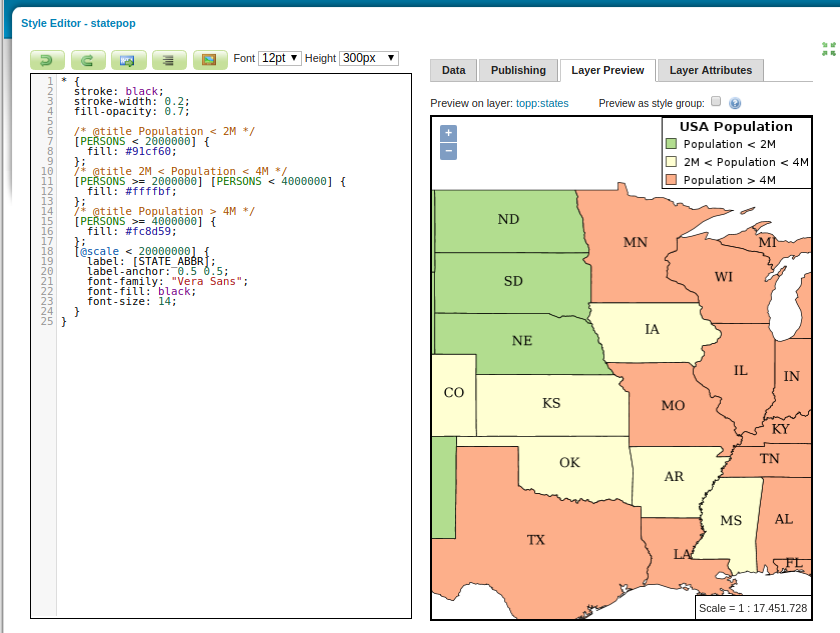
Task: Click the go-to-line toolbar icon
Action: click(x=128, y=59)
